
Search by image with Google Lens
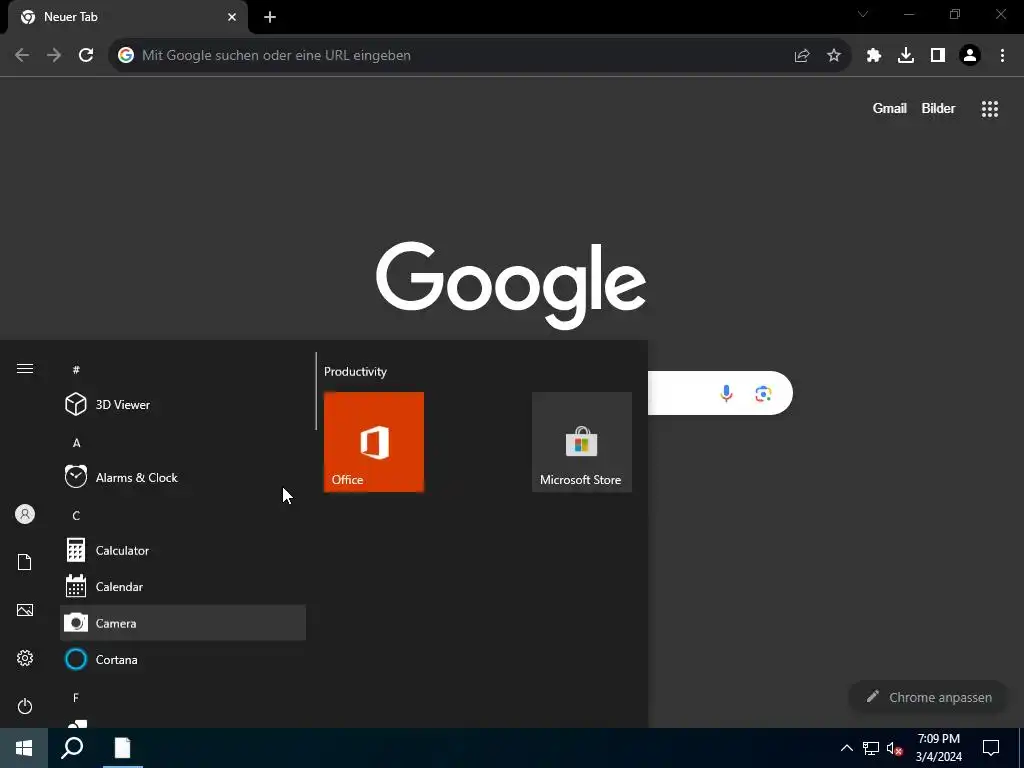[x=763, y=393]
